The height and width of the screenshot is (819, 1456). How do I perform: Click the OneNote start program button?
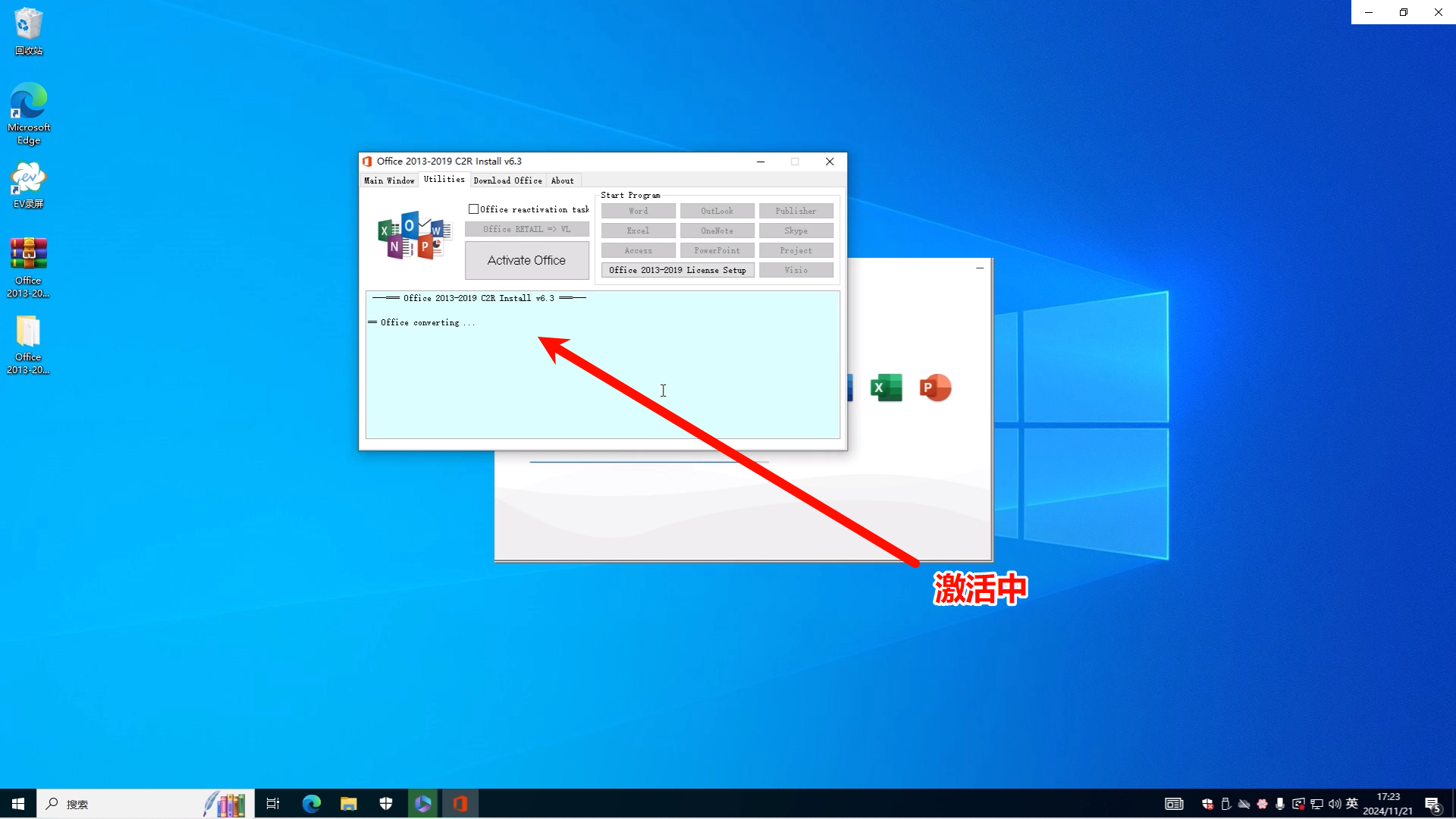coord(717,231)
